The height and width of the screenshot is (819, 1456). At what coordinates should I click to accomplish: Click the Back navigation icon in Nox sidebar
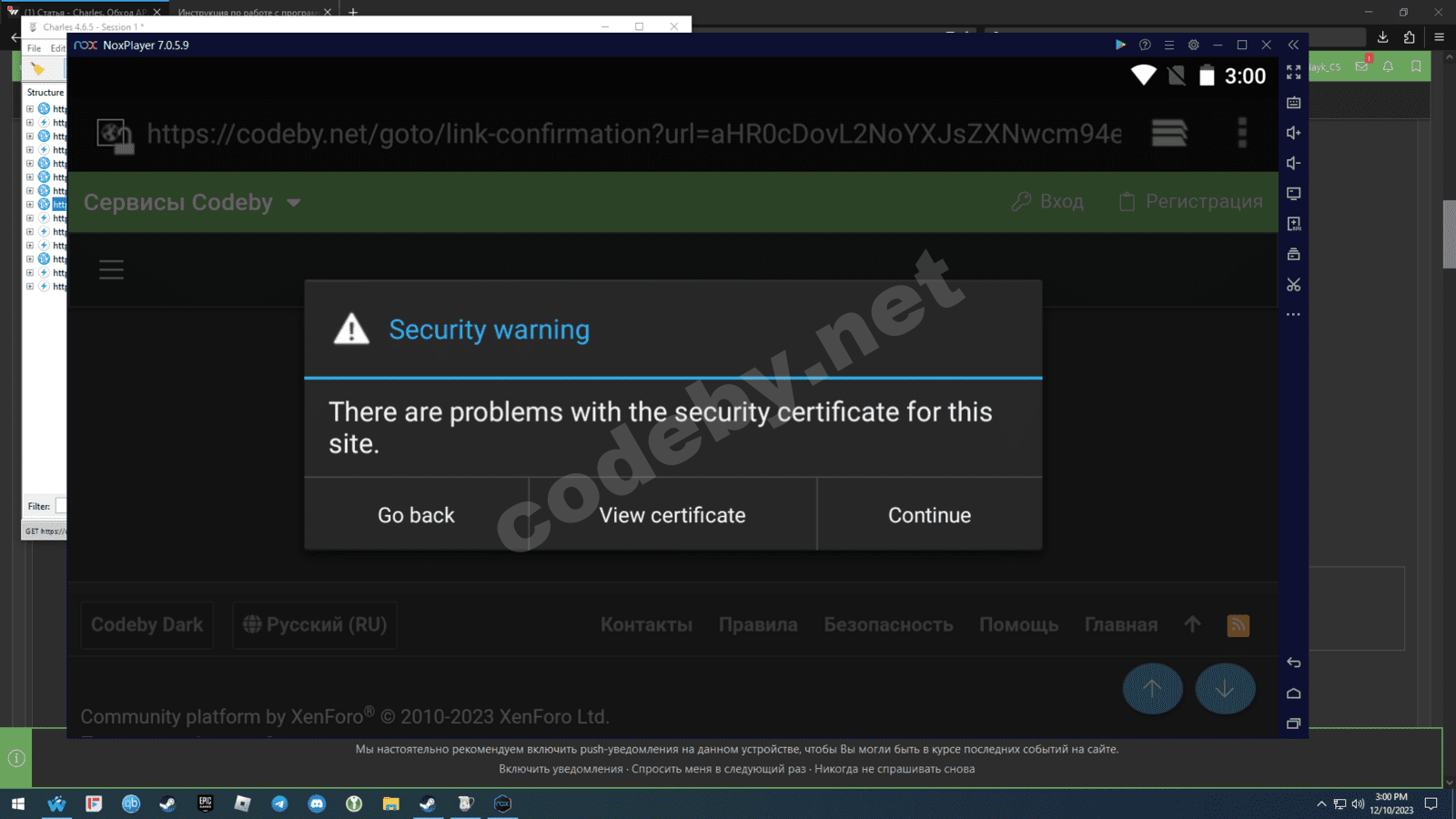tap(1293, 662)
